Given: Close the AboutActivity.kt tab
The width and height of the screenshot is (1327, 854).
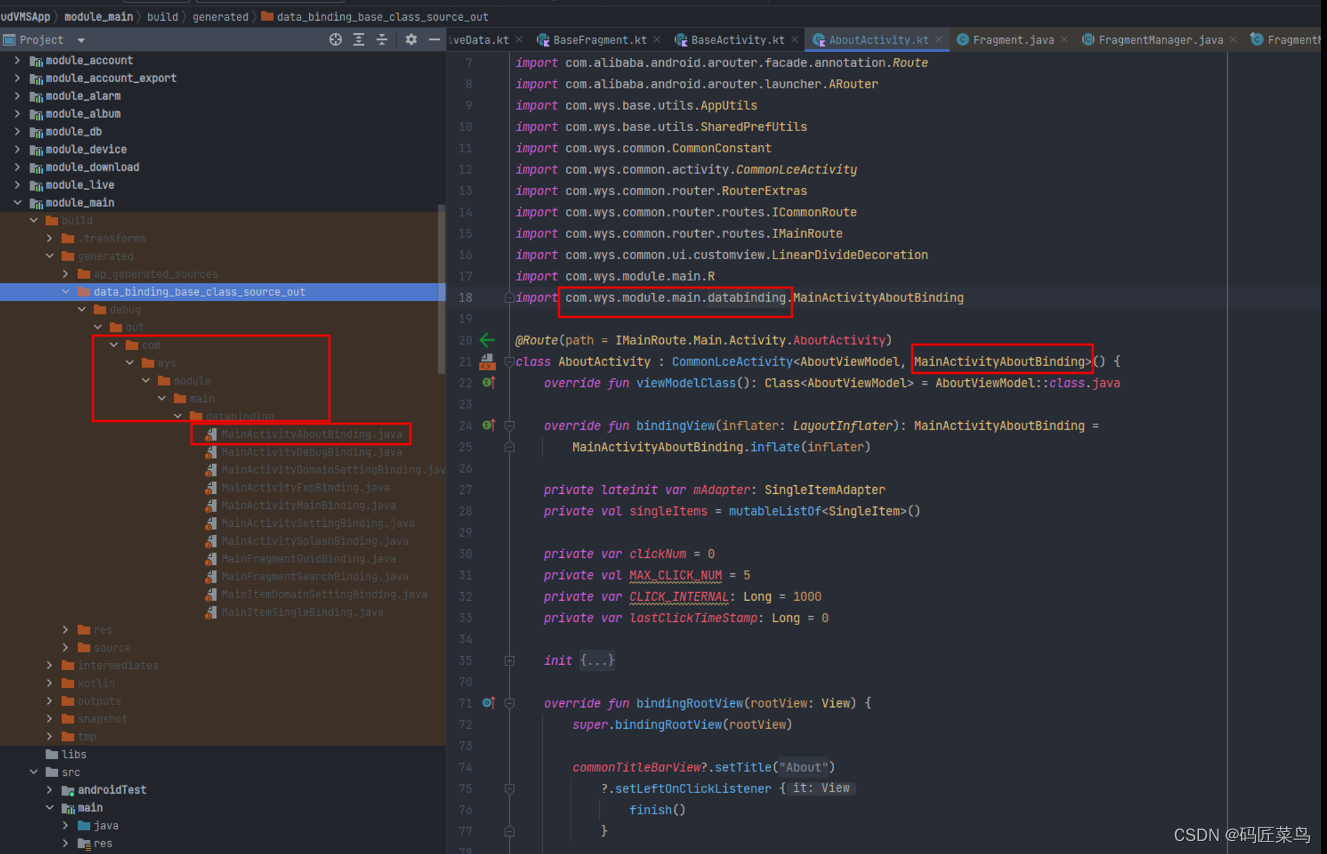Looking at the screenshot, I should pos(940,40).
